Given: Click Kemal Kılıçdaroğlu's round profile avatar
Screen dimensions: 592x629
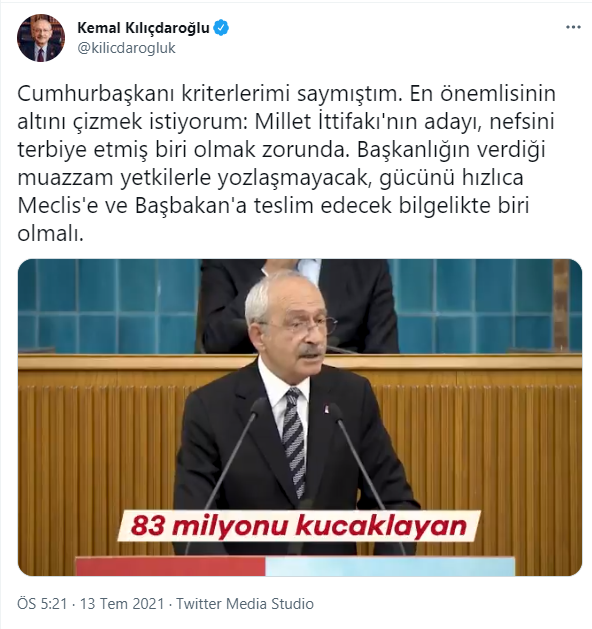Looking at the screenshot, I should click(x=41, y=38).
